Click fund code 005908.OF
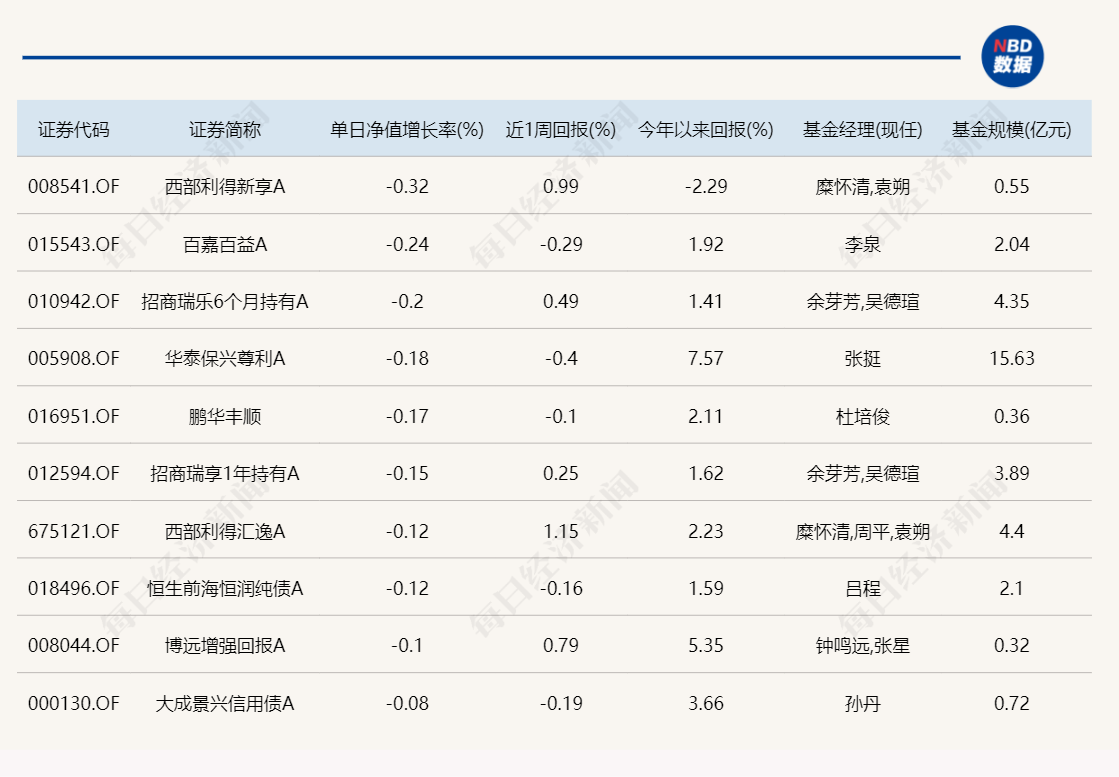Screen dimensions: 1119x777 pyautogui.click(x=74, y=358)
